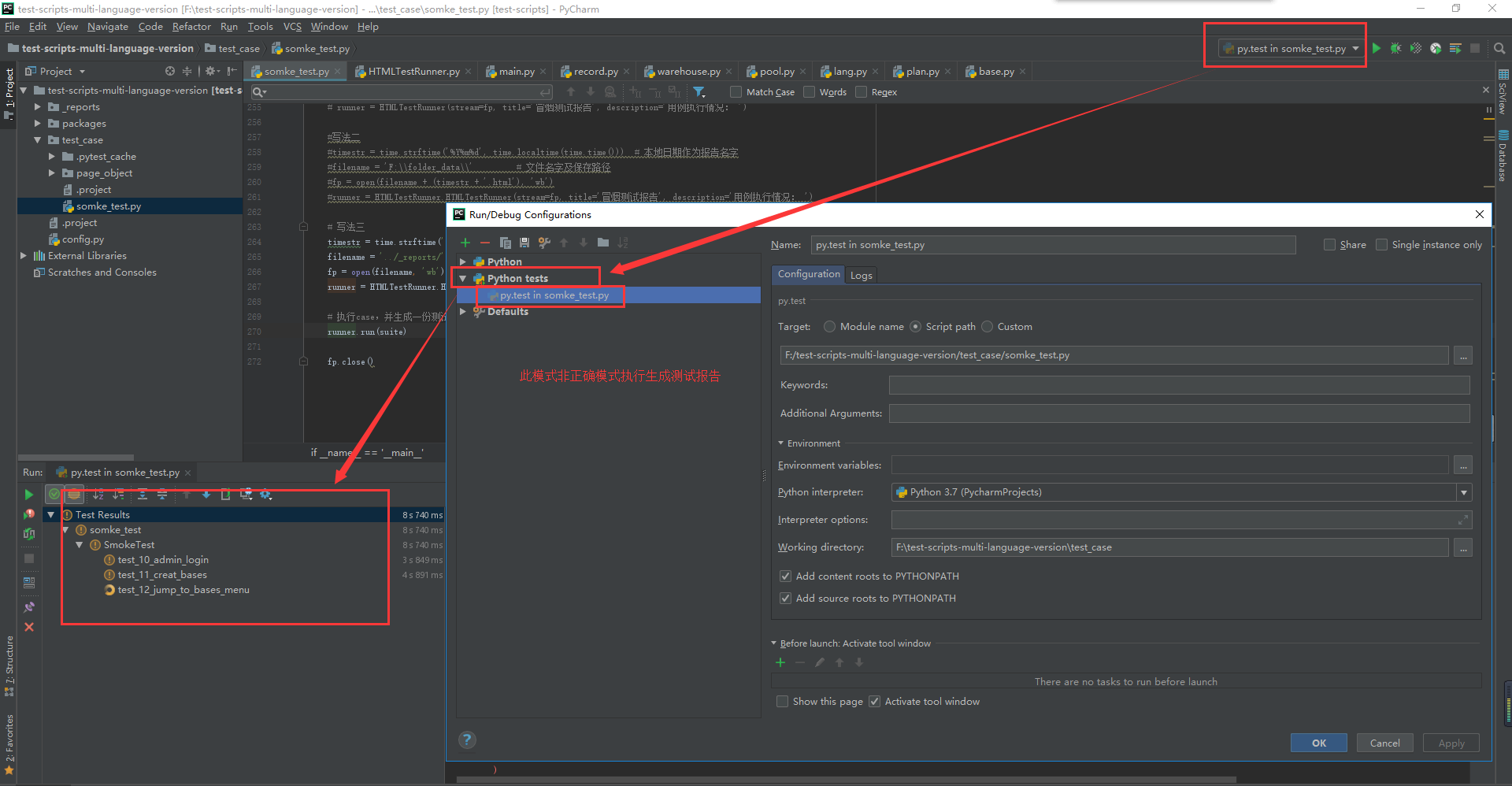
Task: Sort configurations alphabetically in dialog toolbar
Action: coord(623,243)
